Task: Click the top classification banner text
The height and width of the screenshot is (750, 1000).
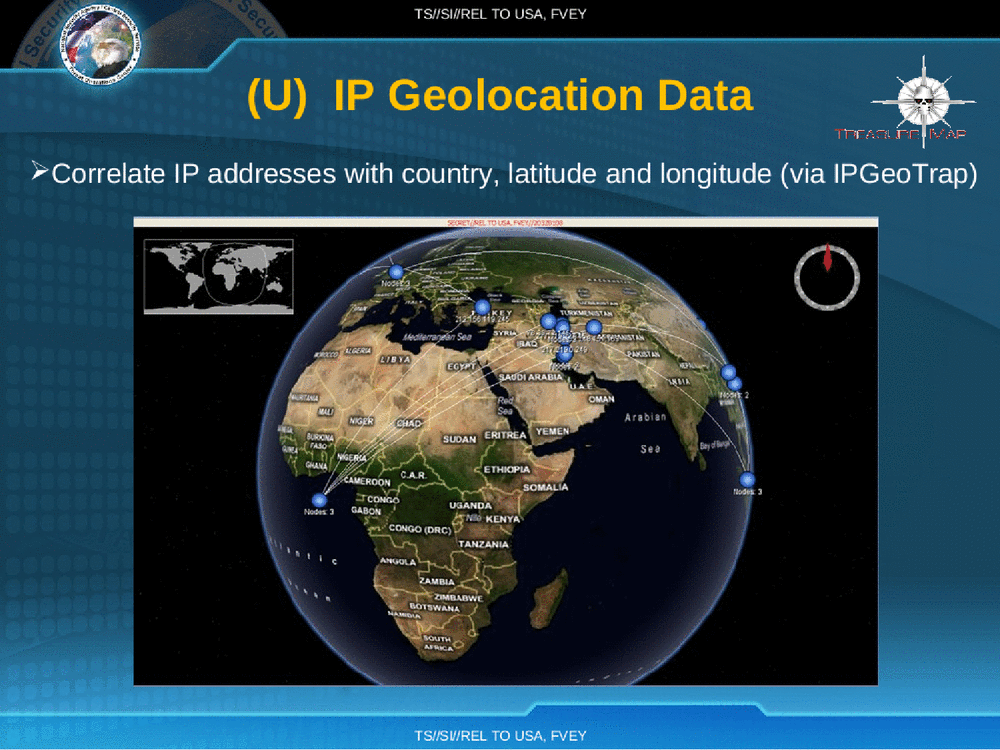Action: tap(500, 14)
